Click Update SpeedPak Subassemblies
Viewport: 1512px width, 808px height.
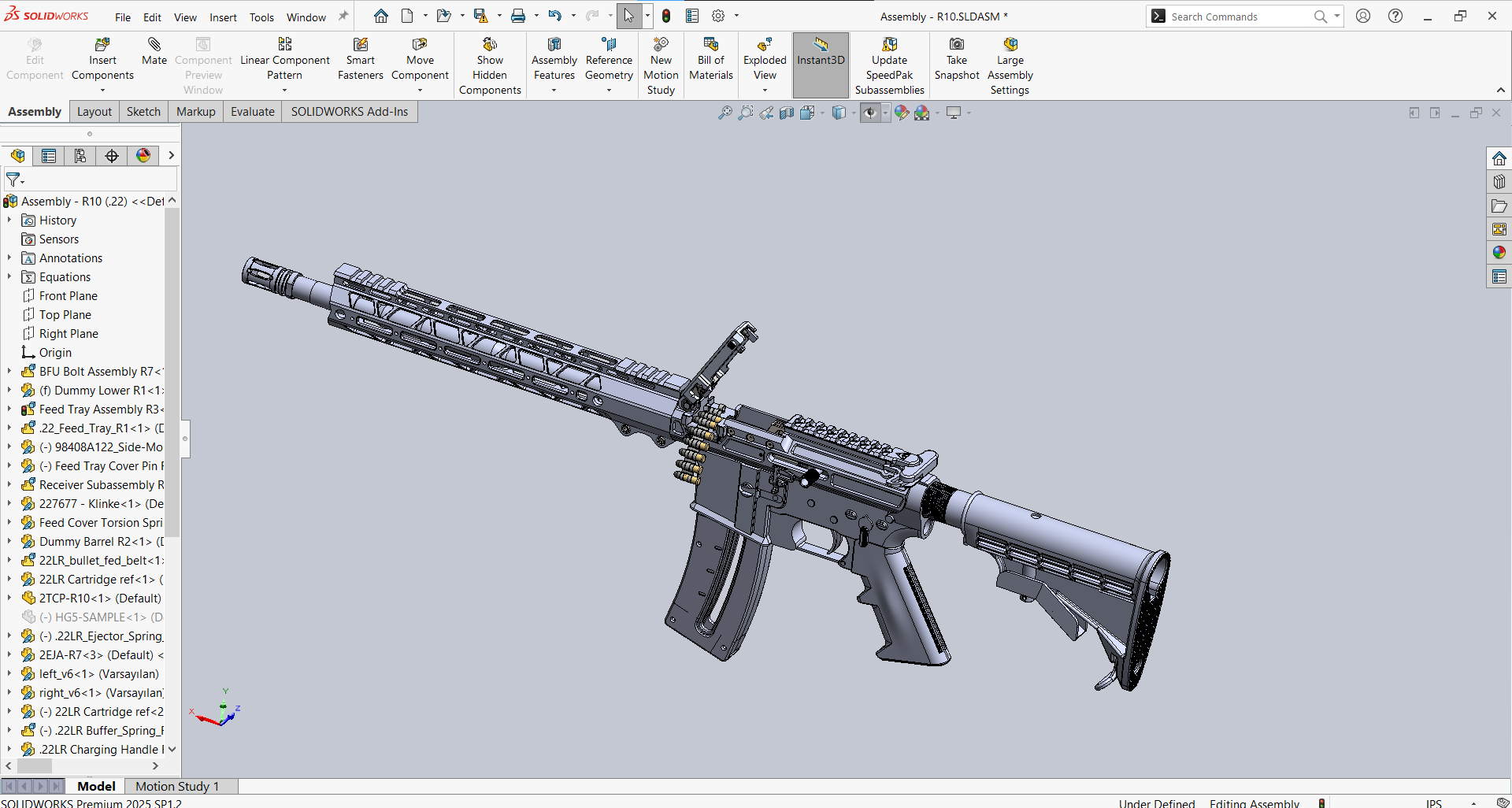pyautogui.click(x=890, y=66)
